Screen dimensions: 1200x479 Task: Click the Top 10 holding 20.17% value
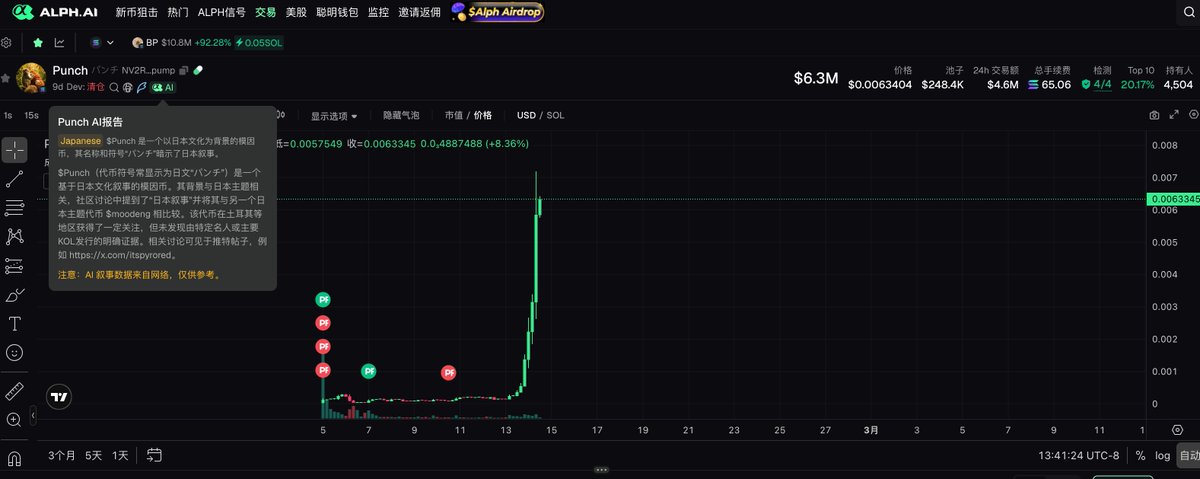[x=1136, y=84]
